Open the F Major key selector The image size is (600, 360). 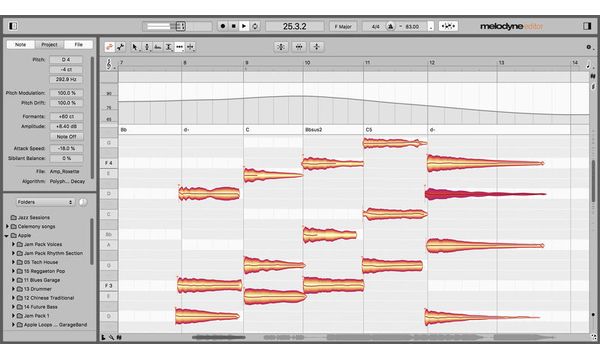tap(343, 26)
